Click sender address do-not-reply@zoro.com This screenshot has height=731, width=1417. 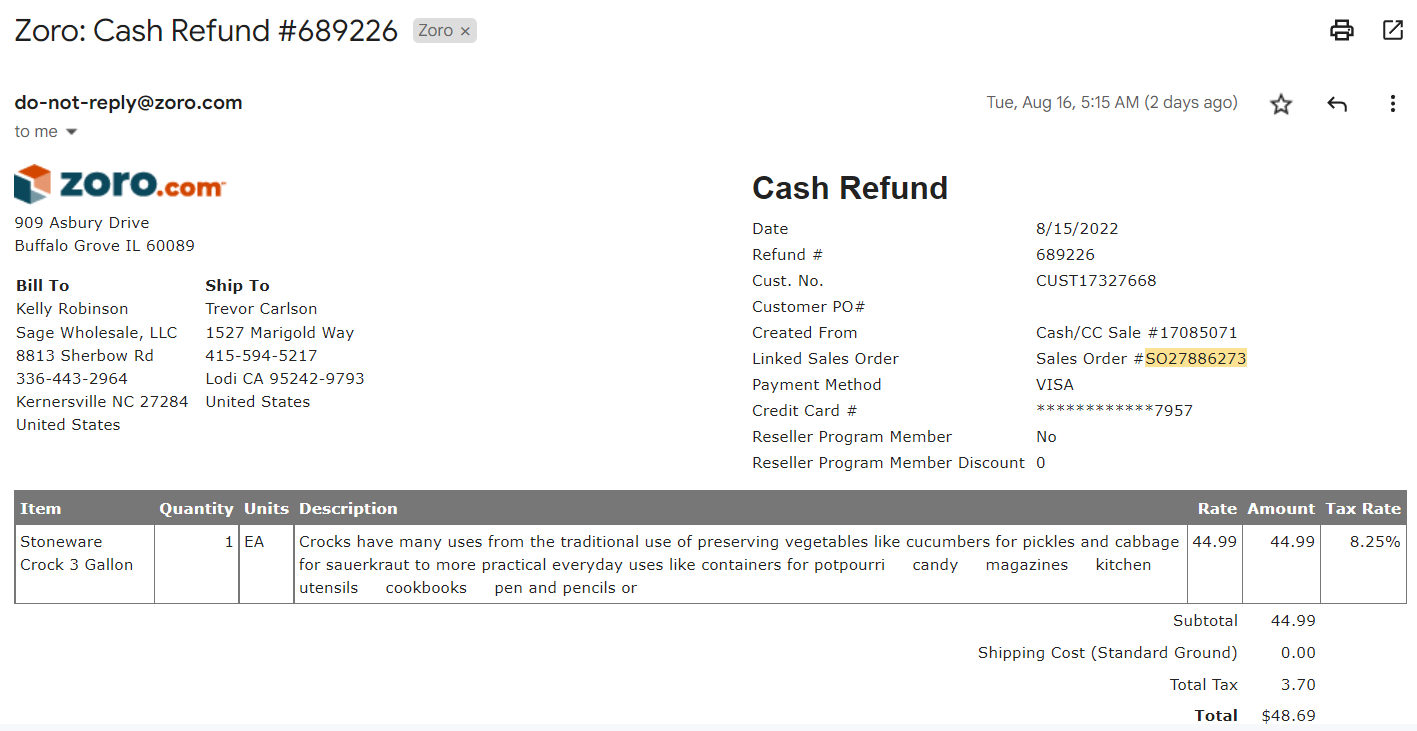(x=128, y=102)
